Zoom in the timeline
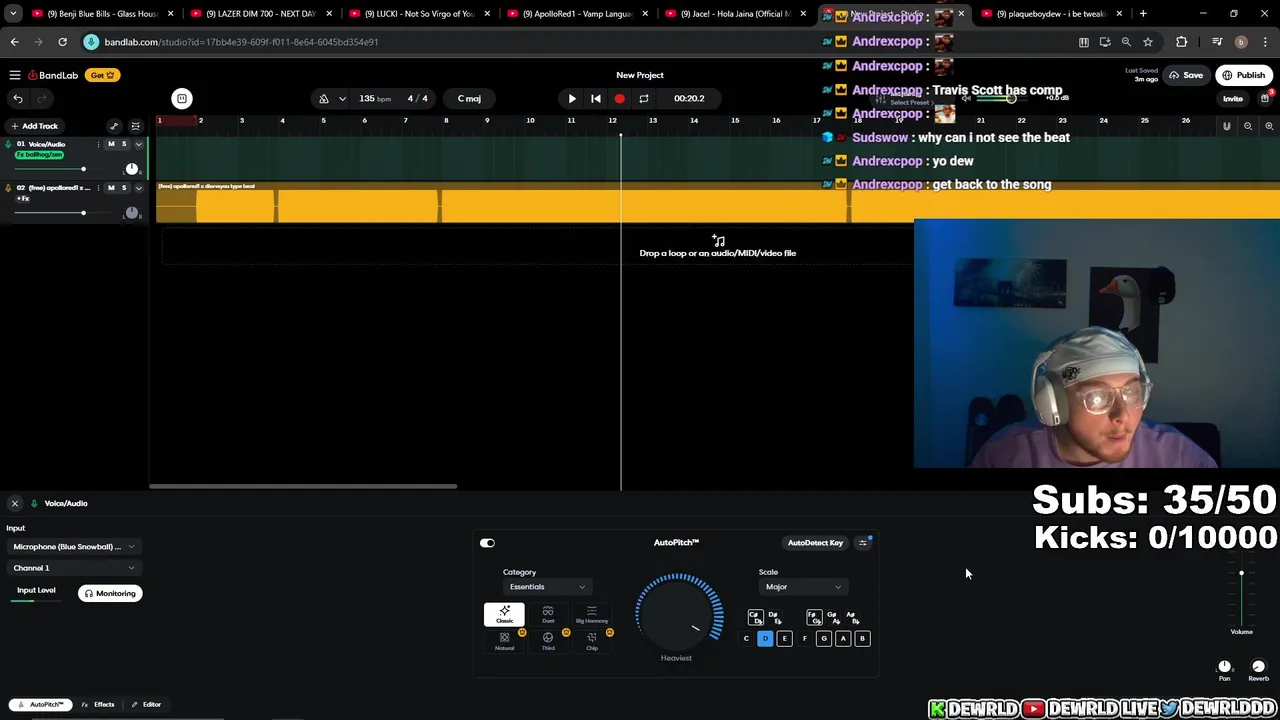 [1269, 126]
